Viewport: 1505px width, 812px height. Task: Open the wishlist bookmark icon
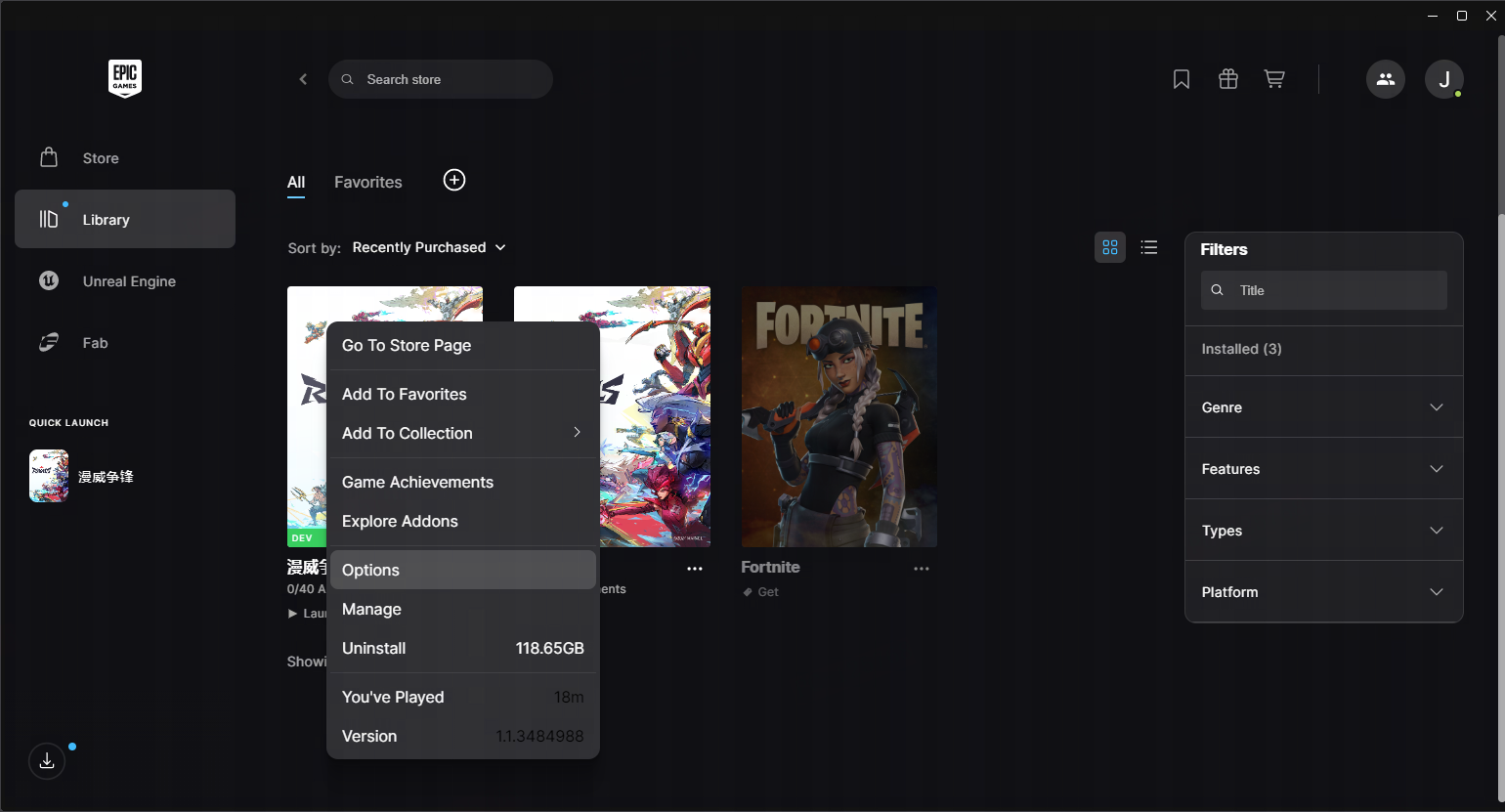click(x=1182, y=79)
